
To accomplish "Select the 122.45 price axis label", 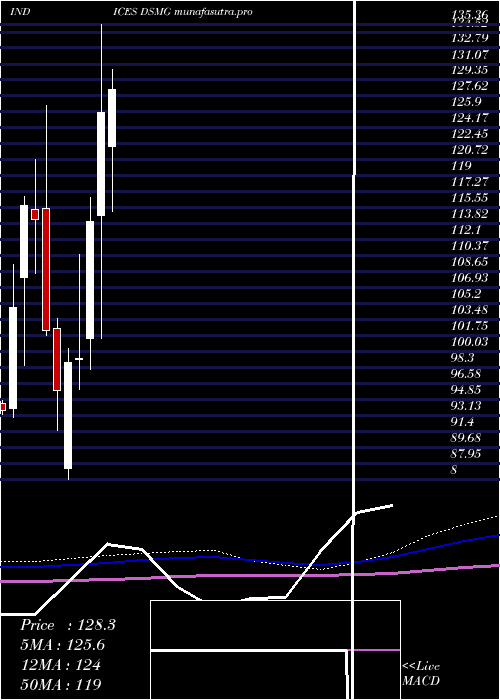I will pos(469,134).
